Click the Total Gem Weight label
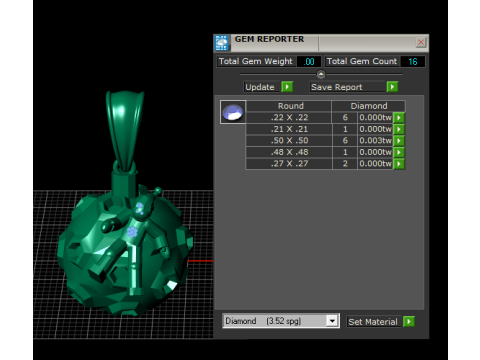 coord(256,62)
